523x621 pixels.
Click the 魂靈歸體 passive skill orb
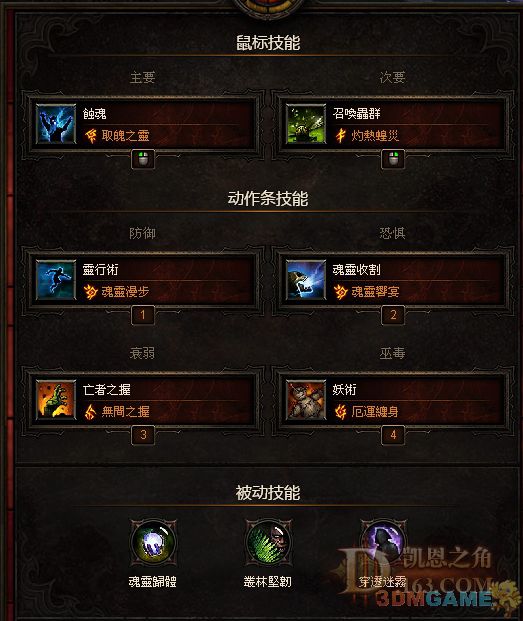coord(153,543)
